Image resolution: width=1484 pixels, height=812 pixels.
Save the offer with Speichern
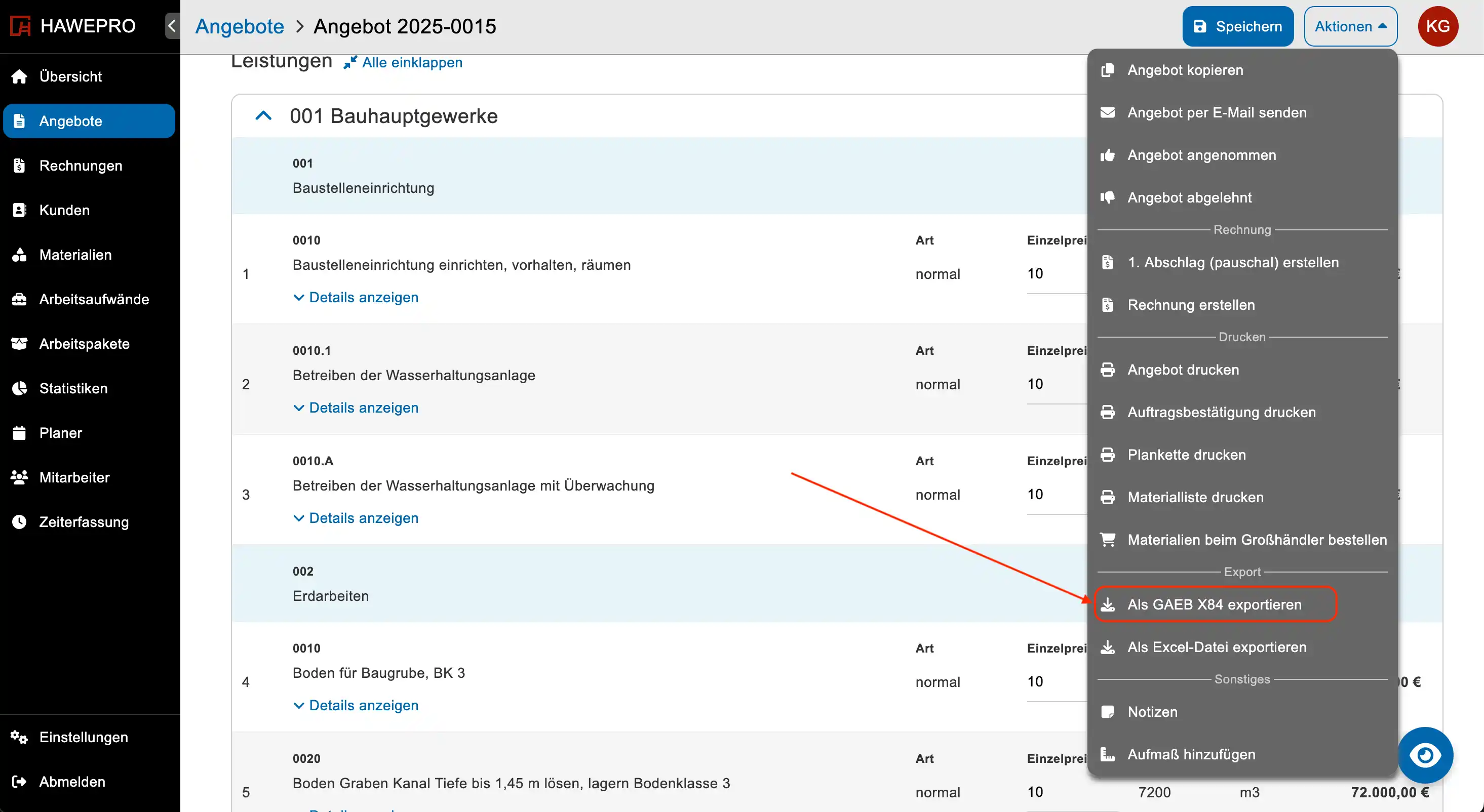(1238, 26)
